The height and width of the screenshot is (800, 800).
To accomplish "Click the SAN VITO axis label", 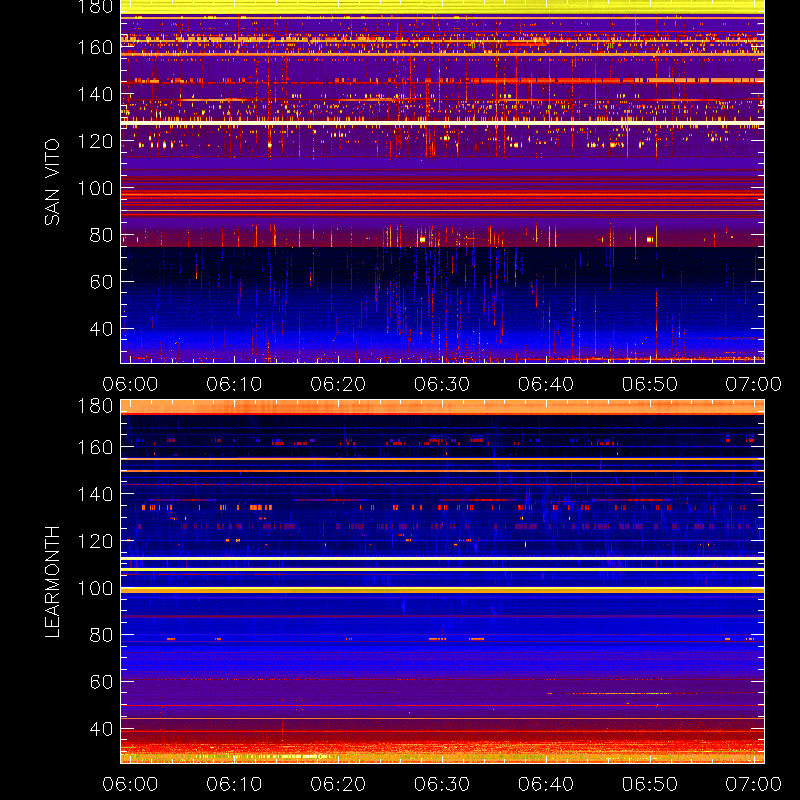I will [x=52, y=182].
